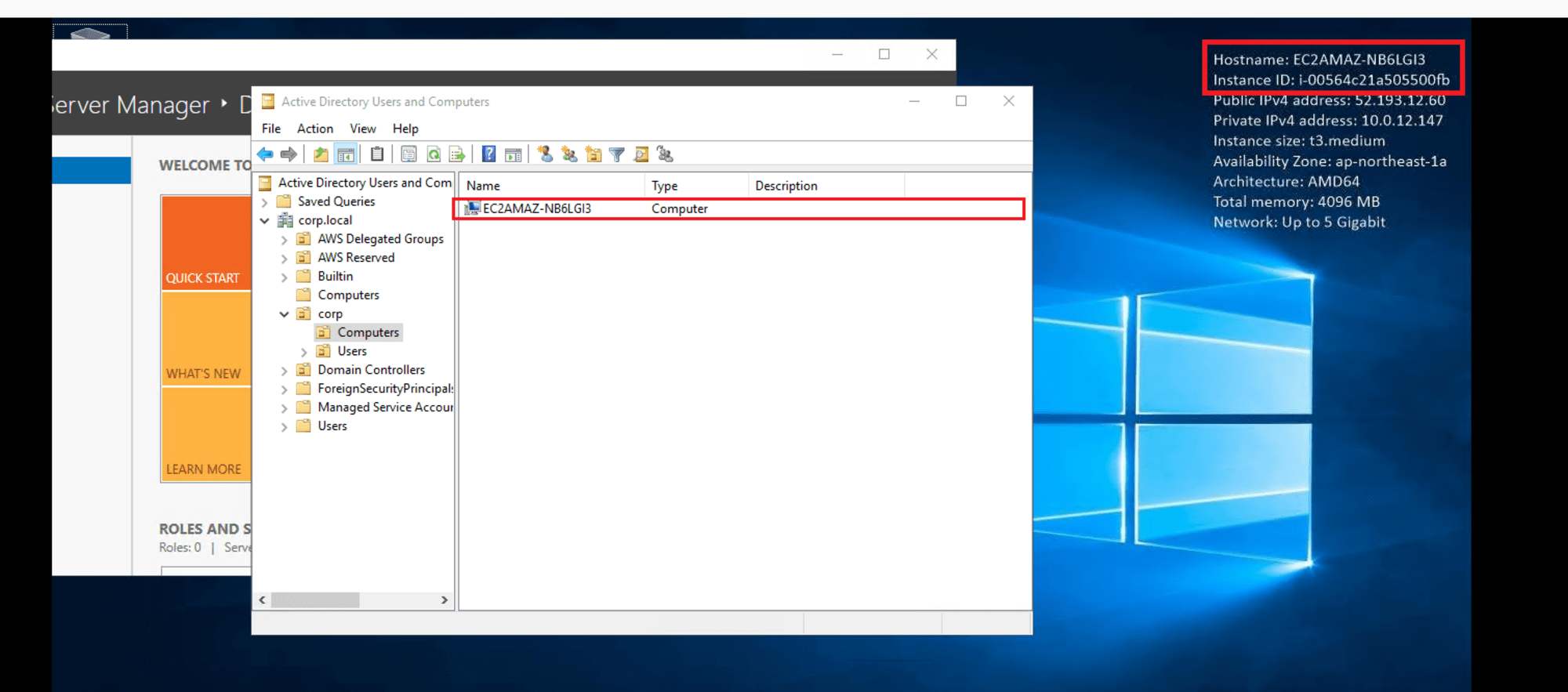This screenshot has height=692, width=1568.
Task: Click Add to group toolbar icon
Action: tap(665, 154)
